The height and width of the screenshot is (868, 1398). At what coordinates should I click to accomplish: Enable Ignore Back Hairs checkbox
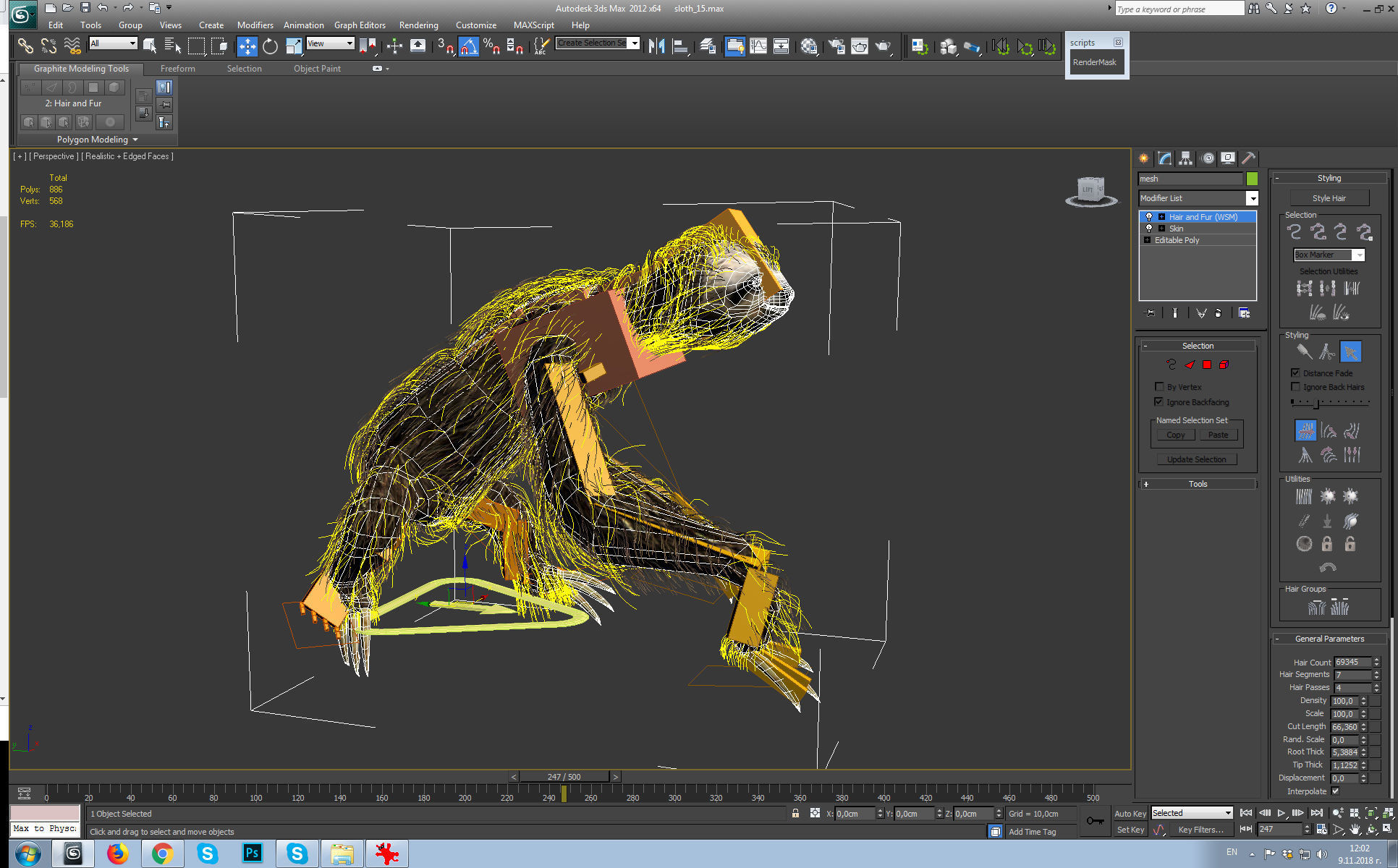(x=1295, y=387)
